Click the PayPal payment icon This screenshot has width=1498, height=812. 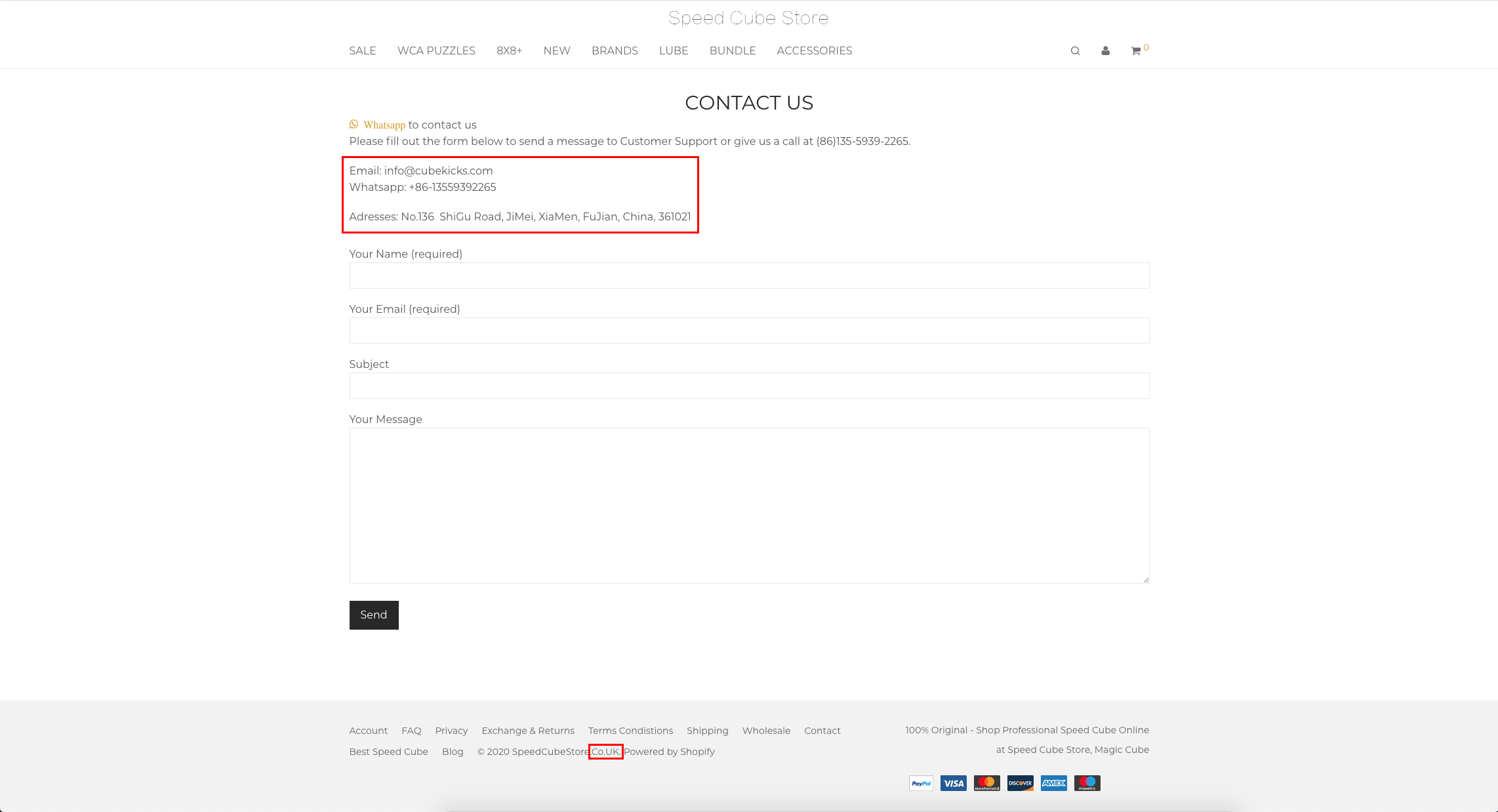pyautogui.click(x=921, y=783)
